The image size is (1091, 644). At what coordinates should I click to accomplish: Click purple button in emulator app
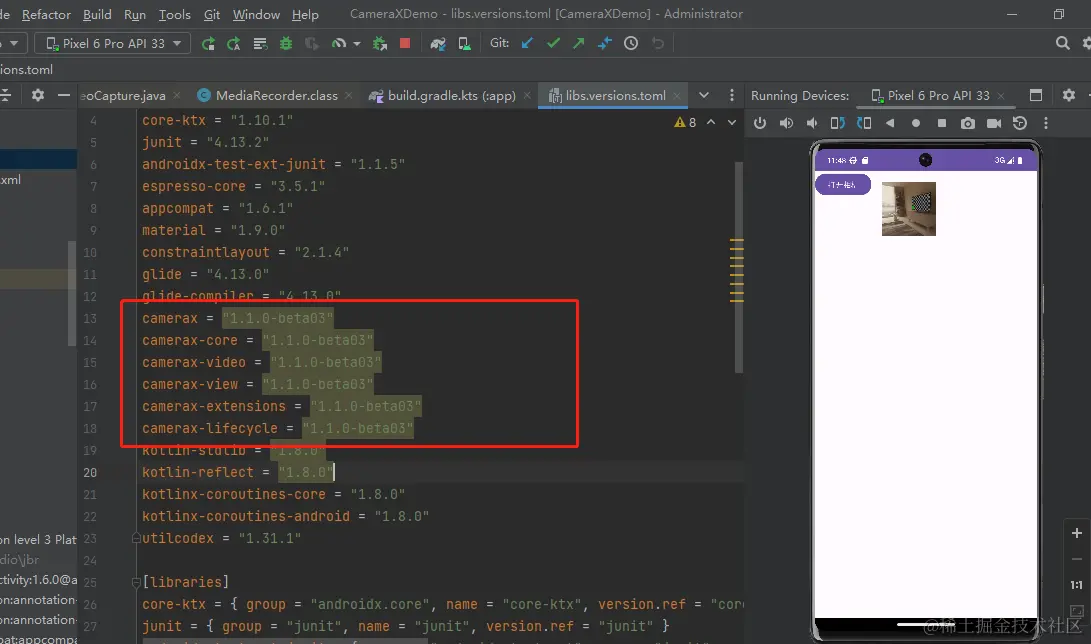(x=843, y=184)
